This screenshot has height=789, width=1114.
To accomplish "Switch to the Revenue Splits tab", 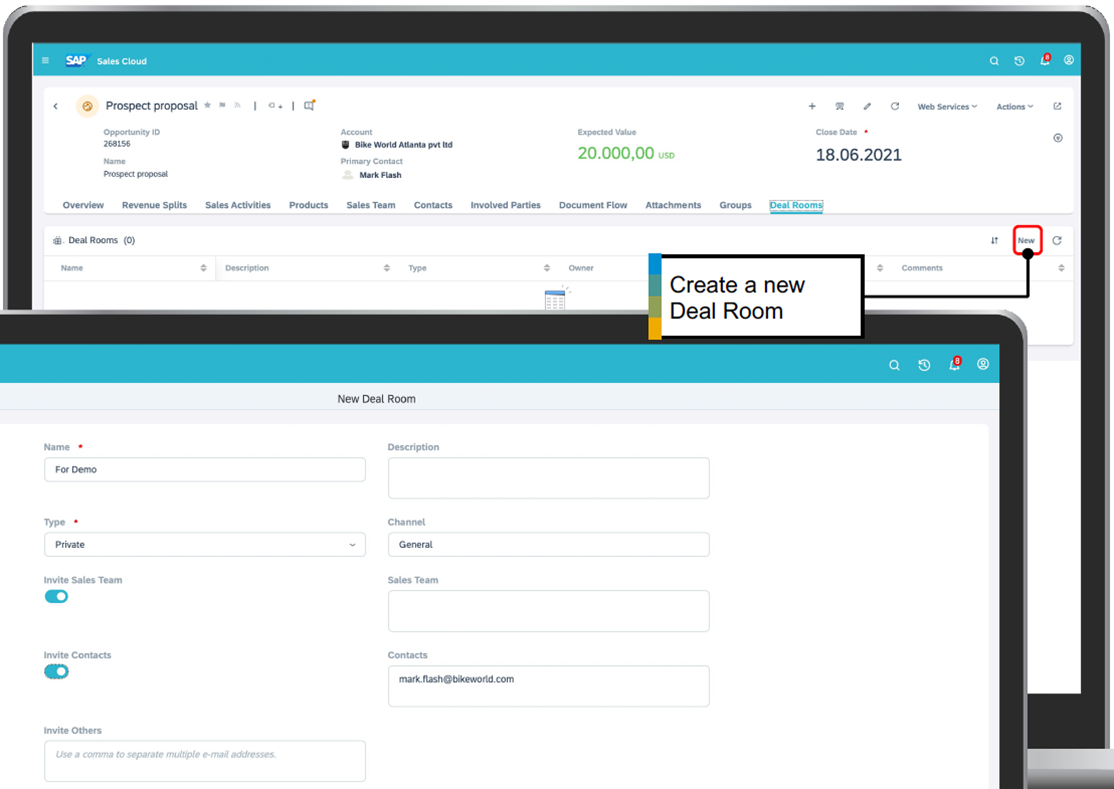I will pyautogui.click(x=154, y=205).
